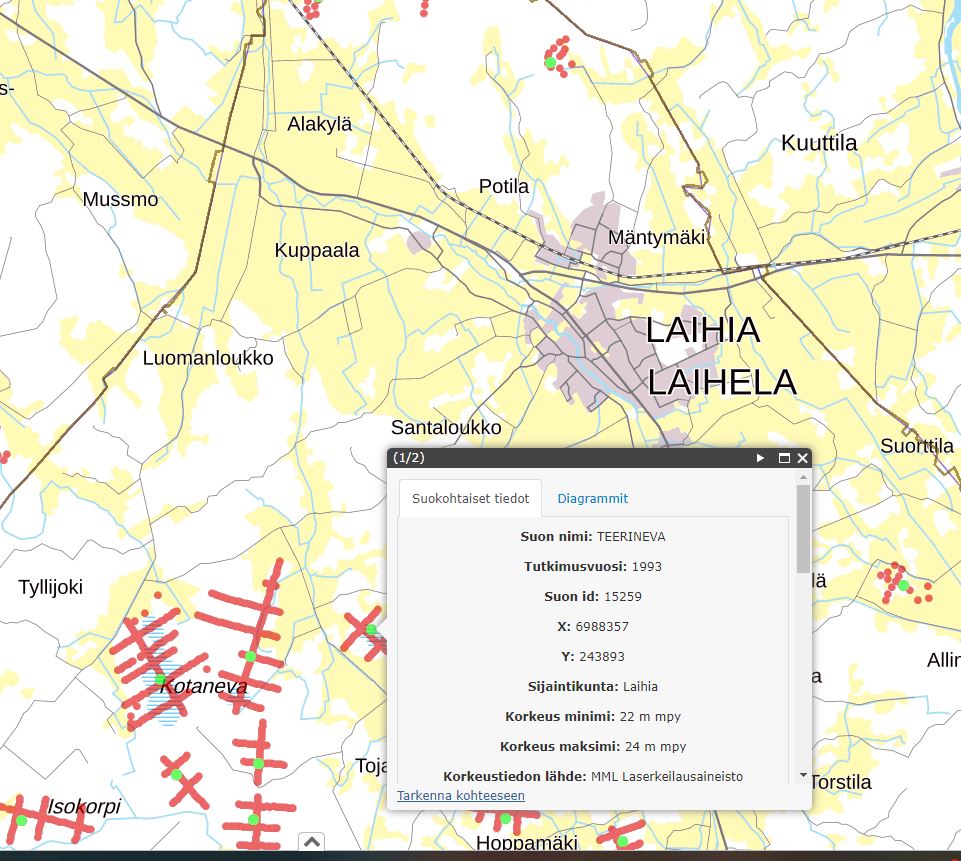Select green point in right-edge red cluster
The image size is (961, 861).
click(x=902, y=585)
